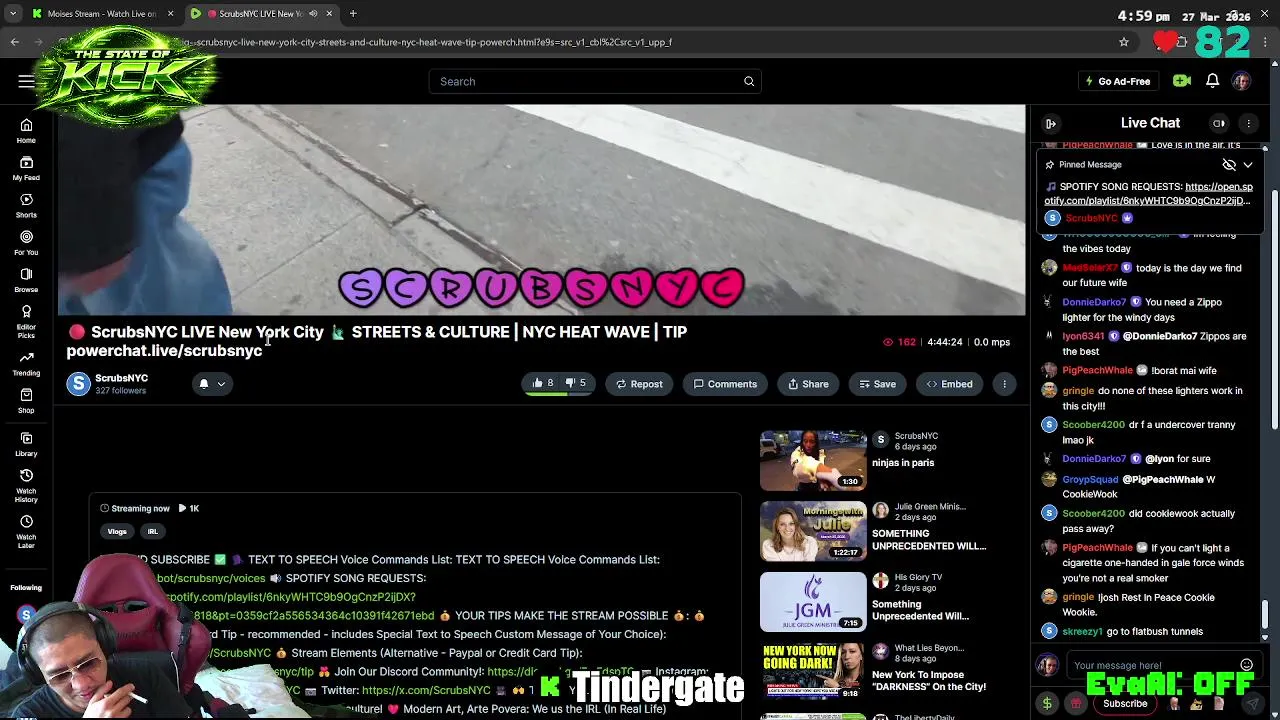Open Trending in the sidebar

coord(26,363)
